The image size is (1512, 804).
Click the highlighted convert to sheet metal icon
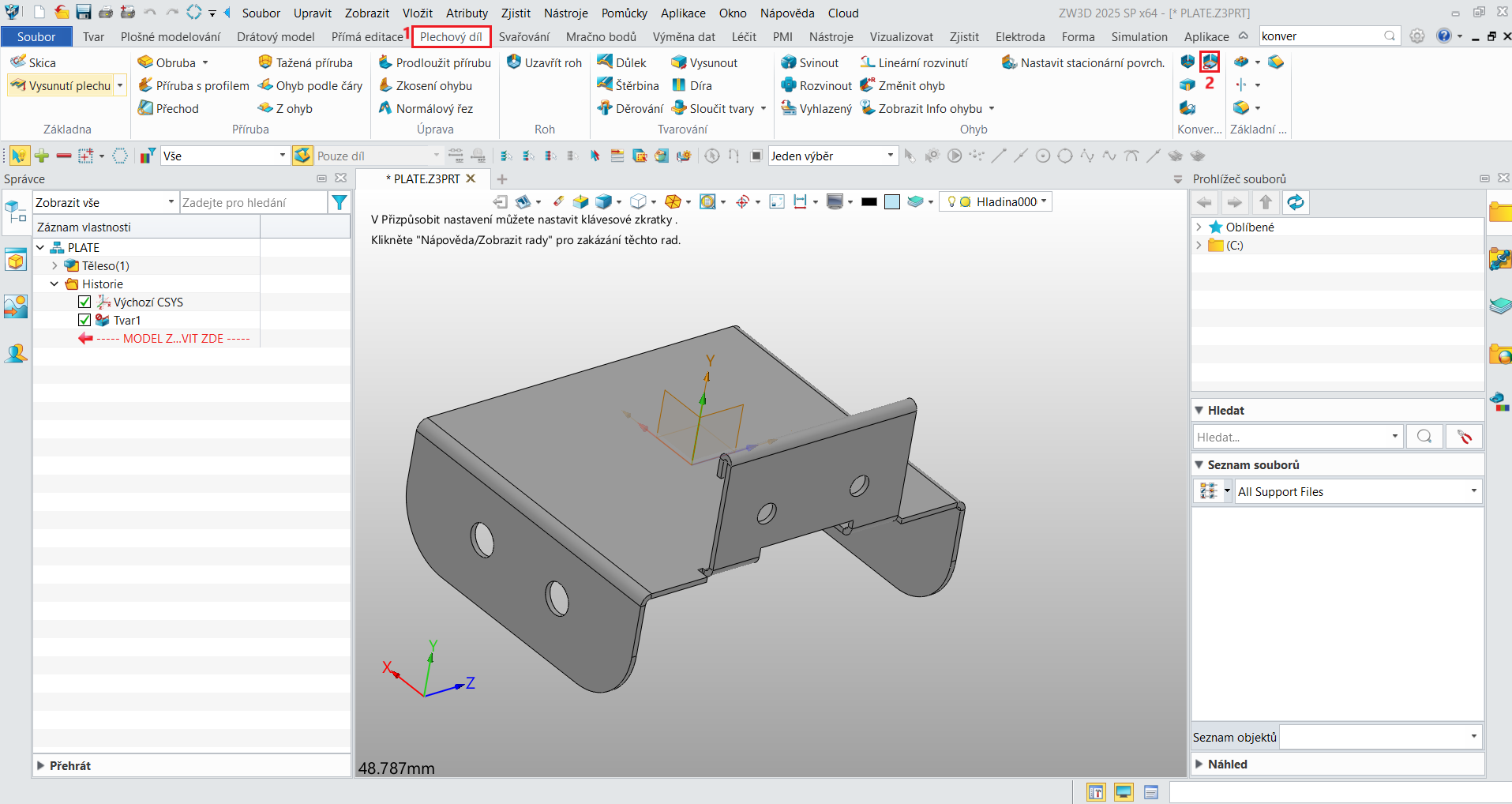pyautogui.click(x=1210, y=62)
